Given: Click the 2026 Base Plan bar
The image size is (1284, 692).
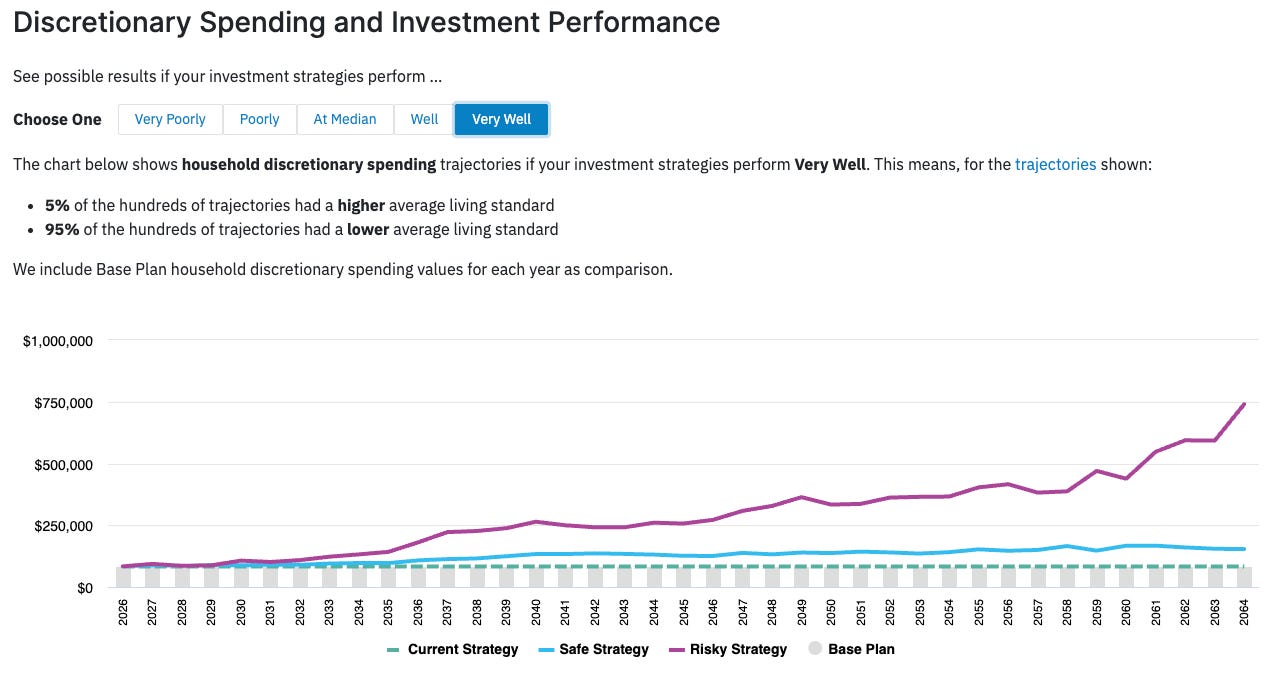Looking at the screenshot, I should point(123,577).
